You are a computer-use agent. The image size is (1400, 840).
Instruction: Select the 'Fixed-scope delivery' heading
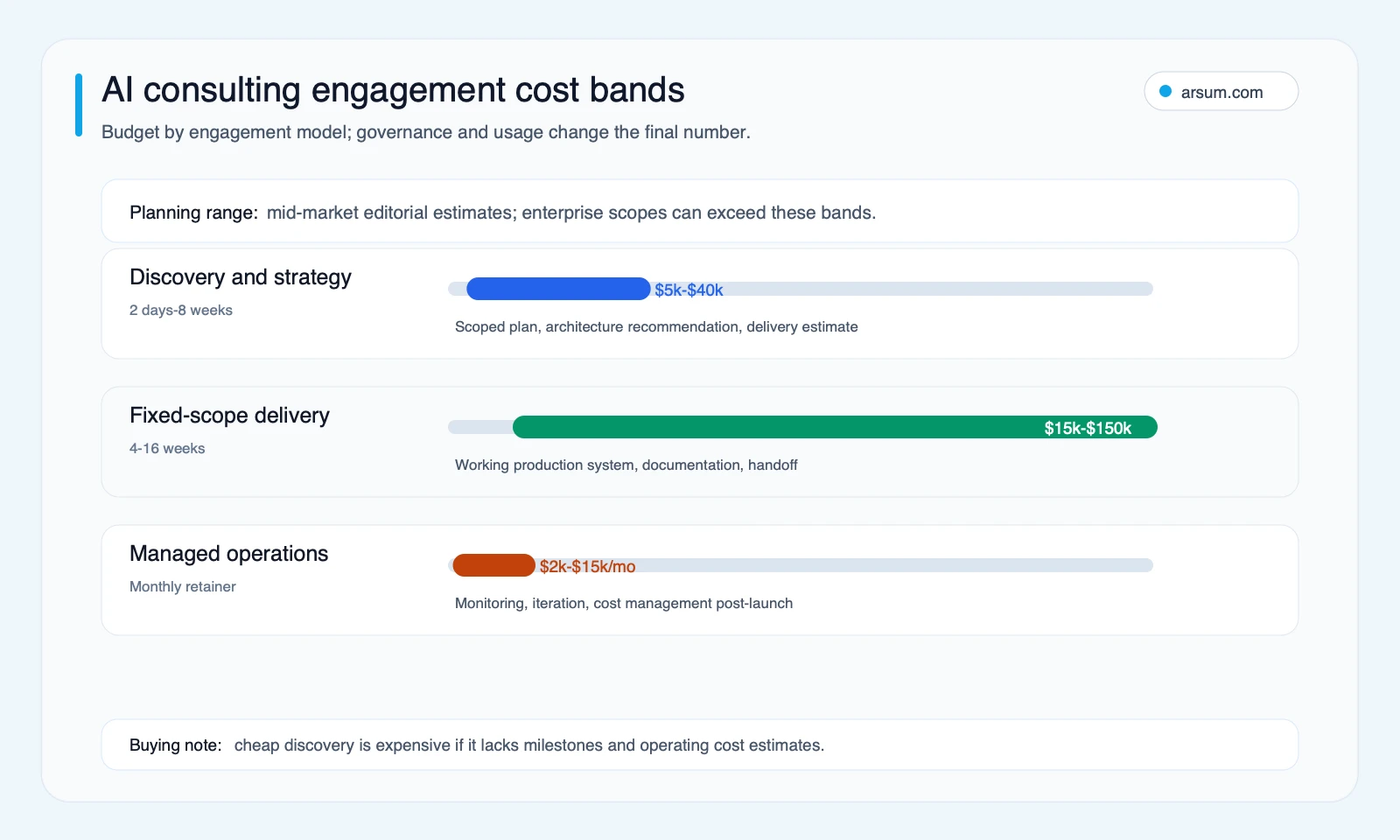pos(229,416)
